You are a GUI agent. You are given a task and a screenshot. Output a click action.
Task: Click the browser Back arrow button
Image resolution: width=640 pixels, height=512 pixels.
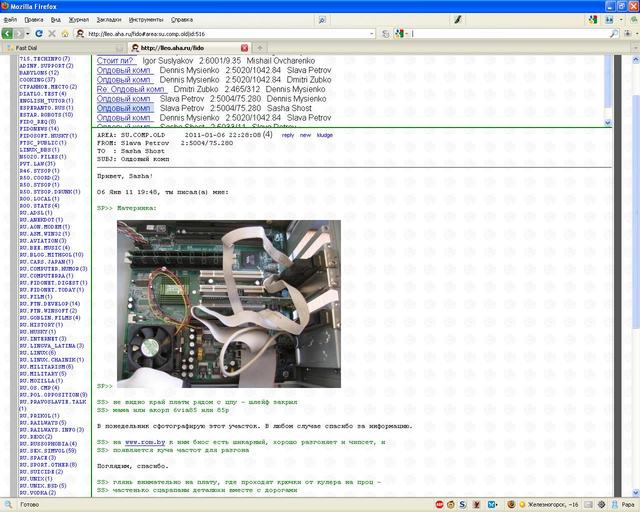pyautogui.click(x=9, y=33)
